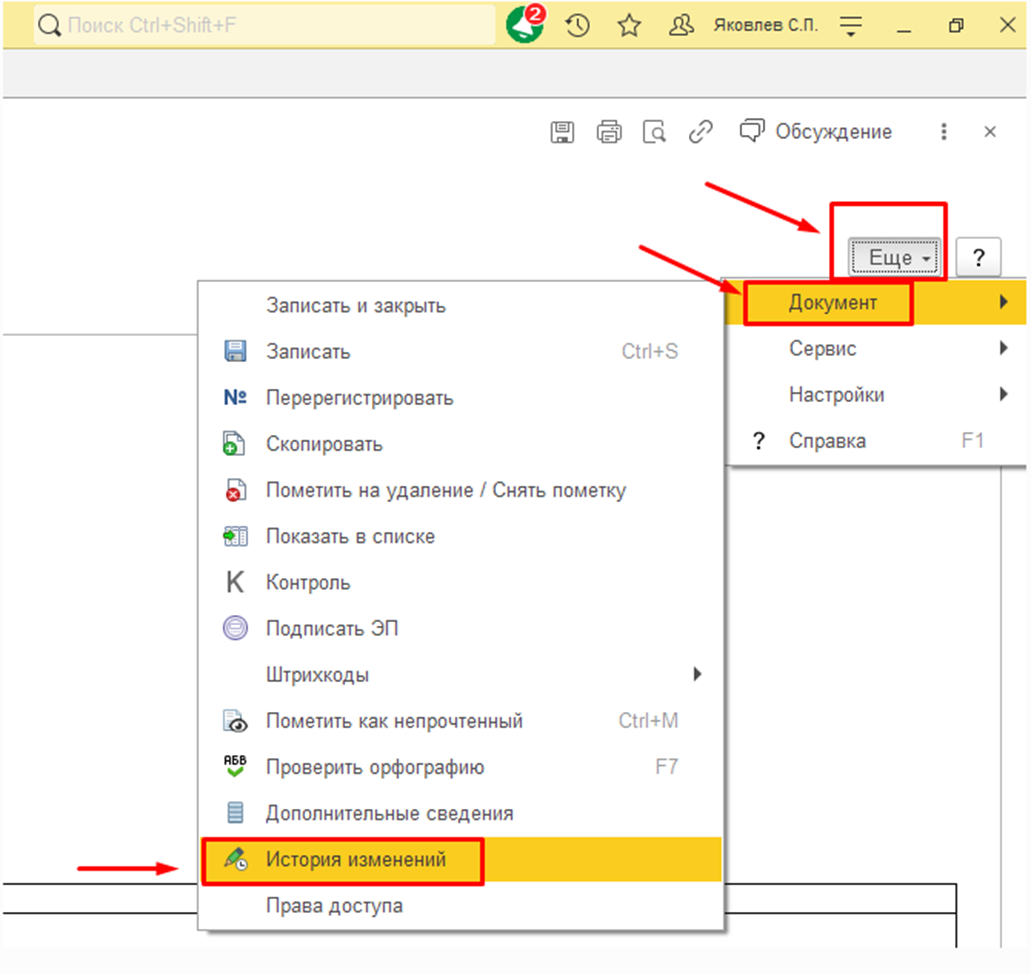Click the № icon for Перерегистрировать
Viewport: 1031px width, 974px height.
pyautogui.click(x=235, y=397)
